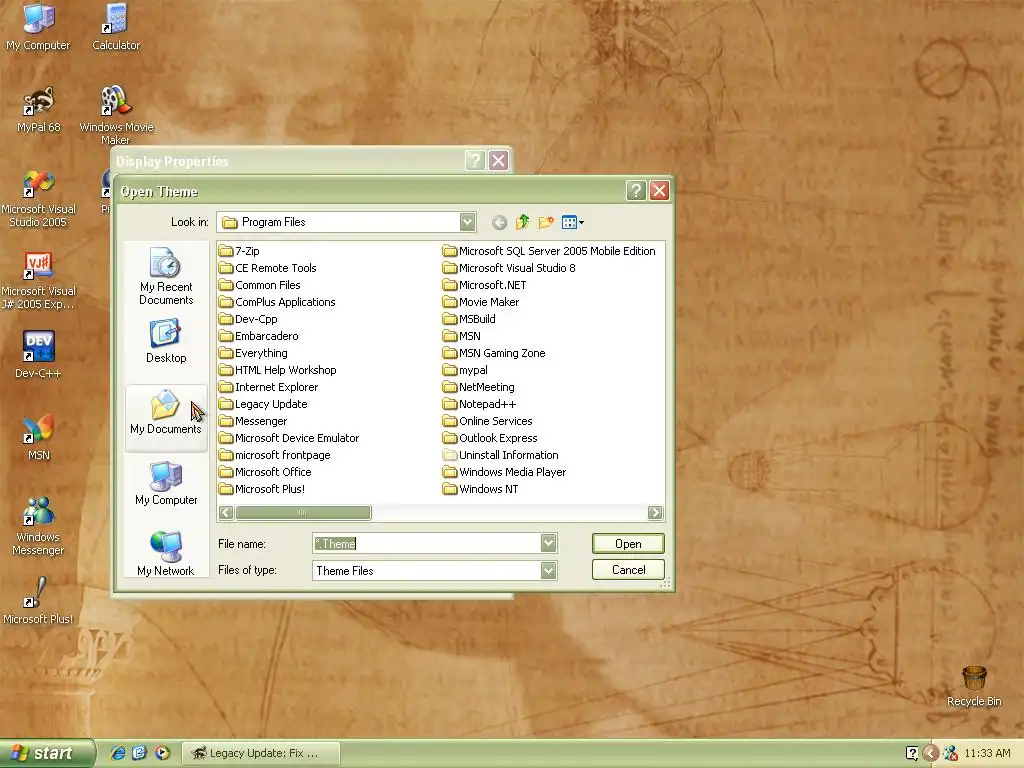
Task: Select the MSN Gaming Zone folder
Action: (x=494, y=353)
